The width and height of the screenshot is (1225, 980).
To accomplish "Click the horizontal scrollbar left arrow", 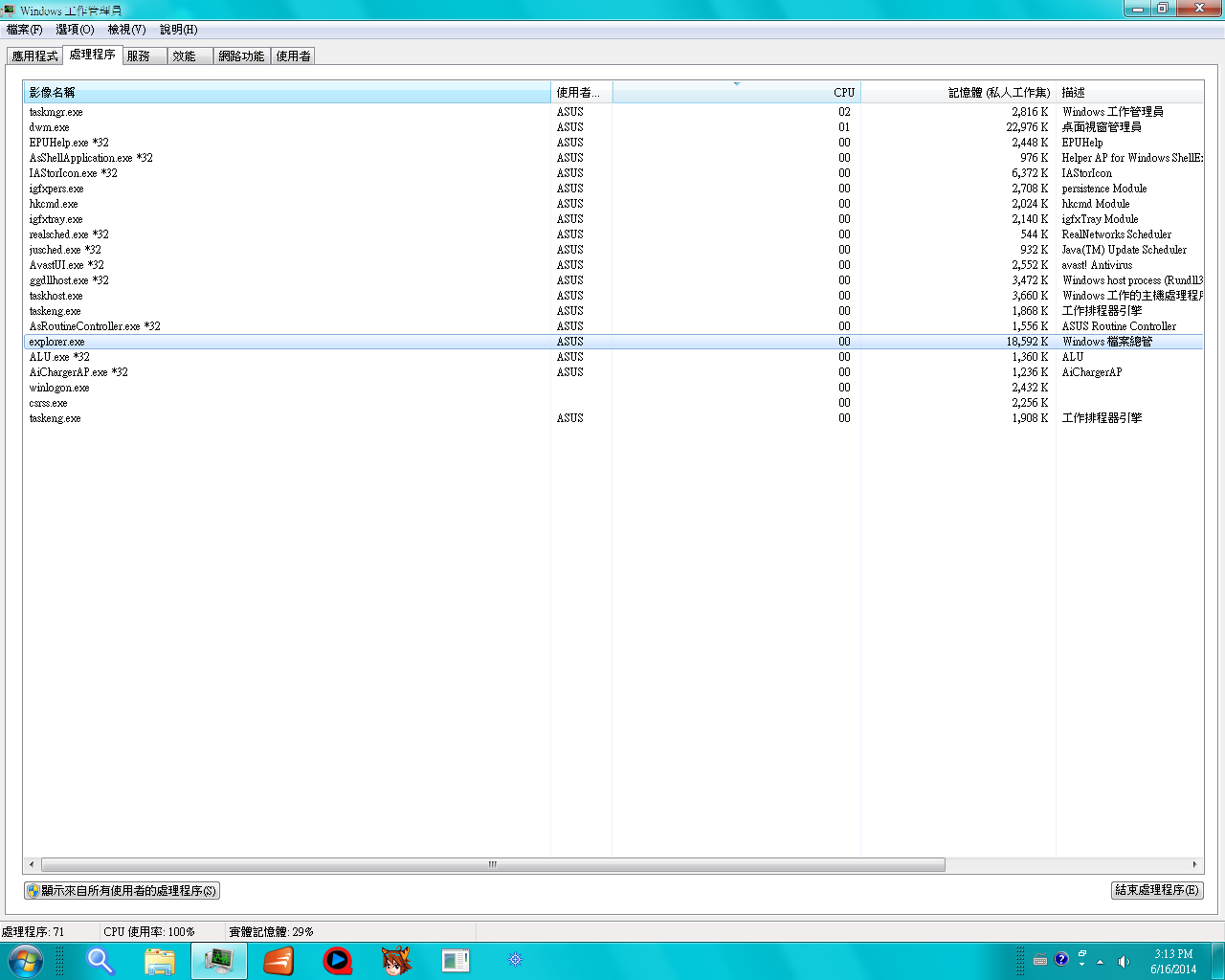I will tap(32, 864).
